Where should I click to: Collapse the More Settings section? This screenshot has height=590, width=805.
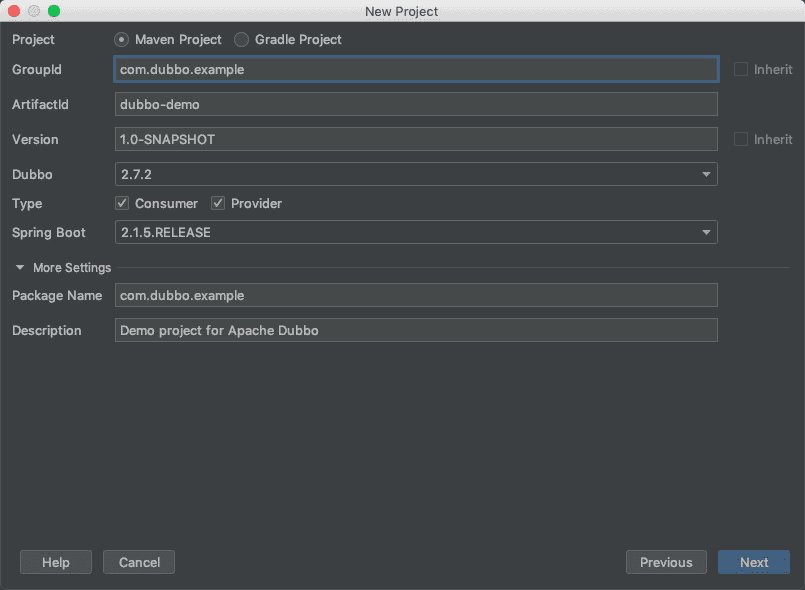20,268
